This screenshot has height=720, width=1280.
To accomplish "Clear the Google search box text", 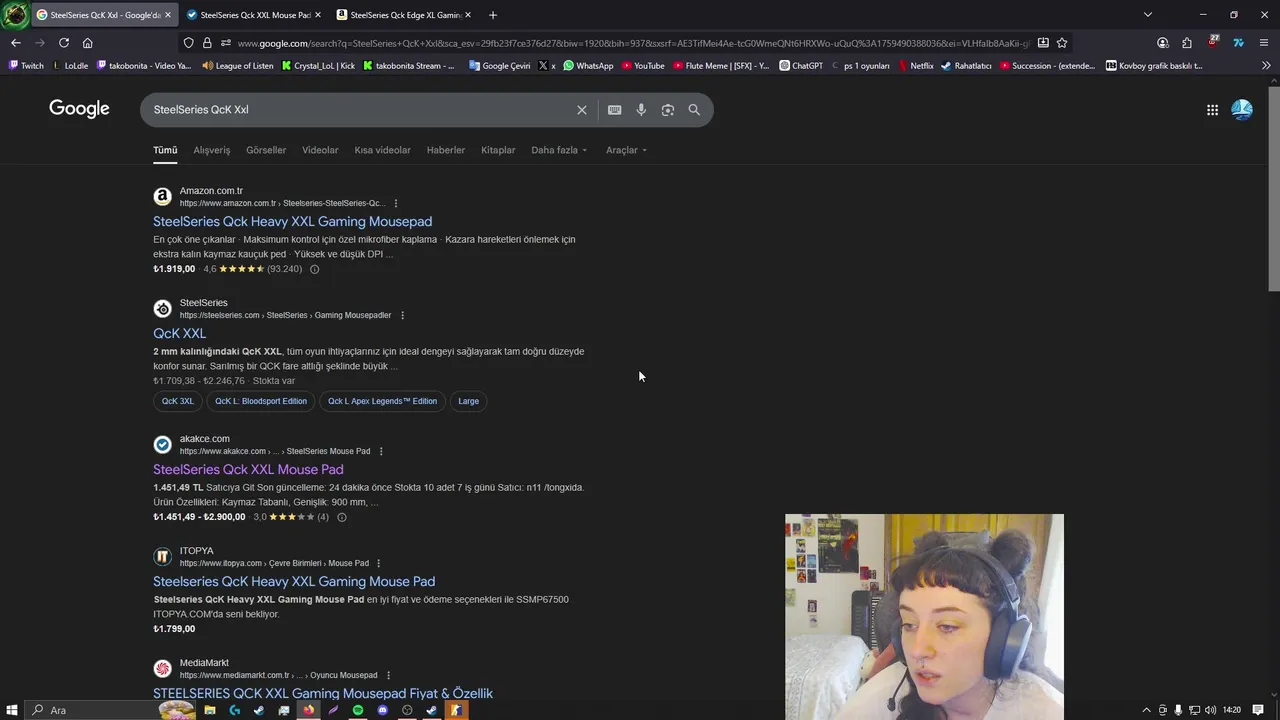I will click(x=581, y=110).
